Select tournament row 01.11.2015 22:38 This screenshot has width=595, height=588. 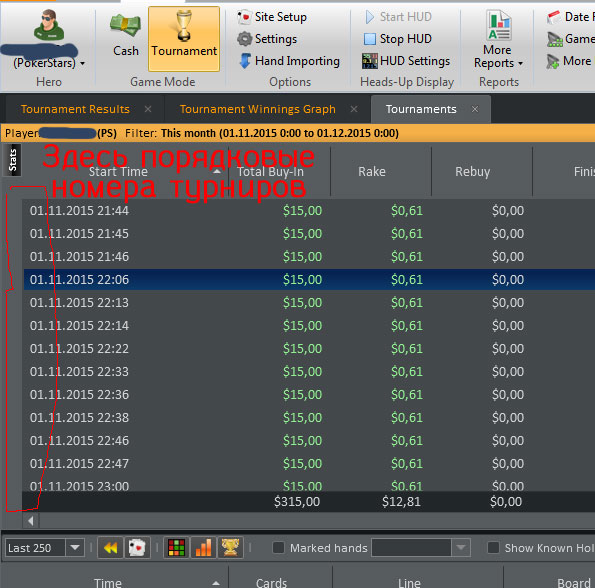point(309,418)
